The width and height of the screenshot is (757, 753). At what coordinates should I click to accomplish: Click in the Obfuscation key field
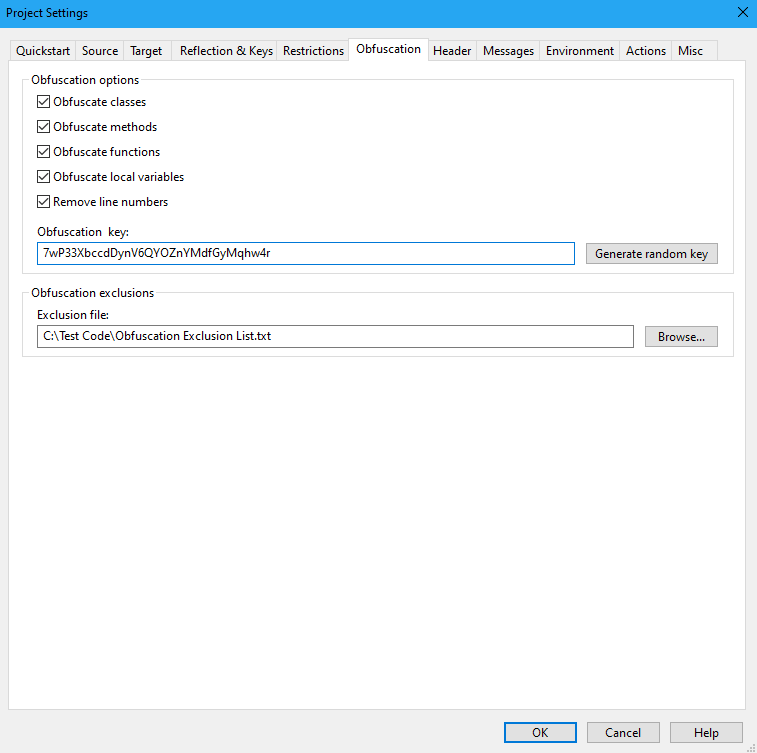point(305,254)
